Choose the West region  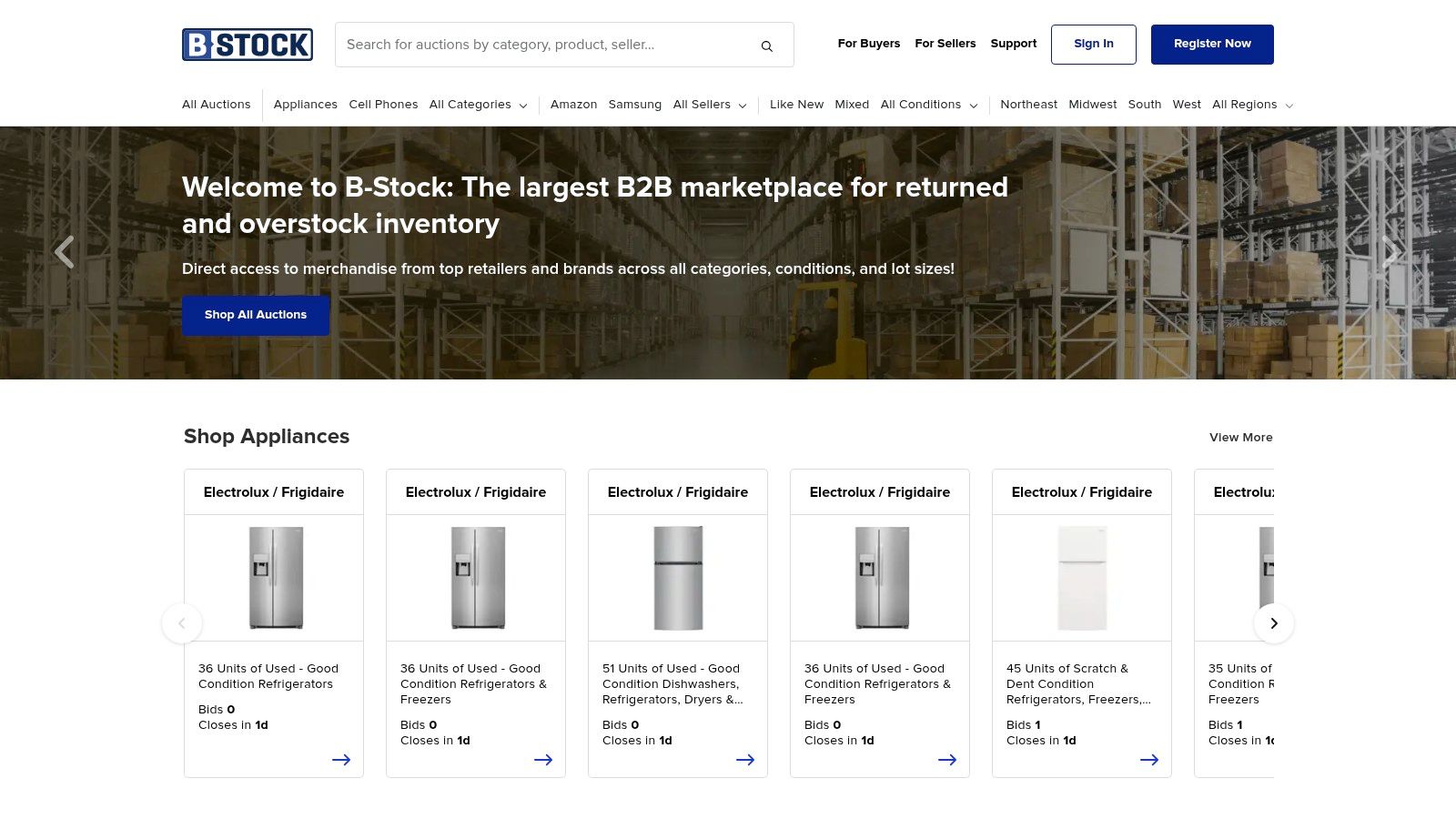[1187, 105]
